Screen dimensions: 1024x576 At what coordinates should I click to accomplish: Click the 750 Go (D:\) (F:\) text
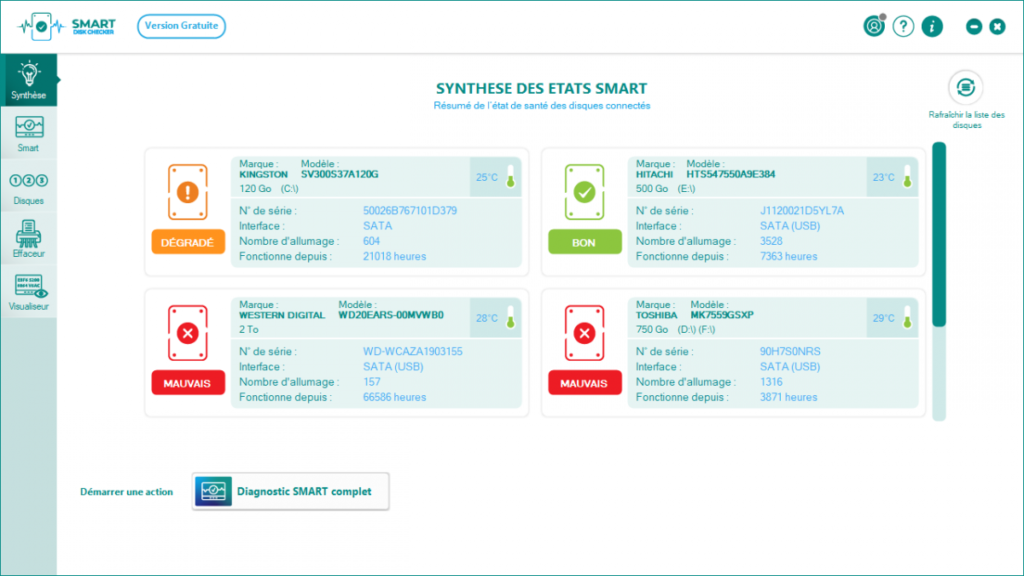[675, 329]
